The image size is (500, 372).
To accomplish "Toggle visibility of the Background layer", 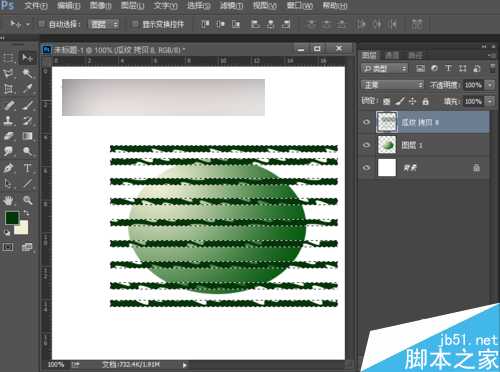I will pyautogui.click(x=366, y=168).
